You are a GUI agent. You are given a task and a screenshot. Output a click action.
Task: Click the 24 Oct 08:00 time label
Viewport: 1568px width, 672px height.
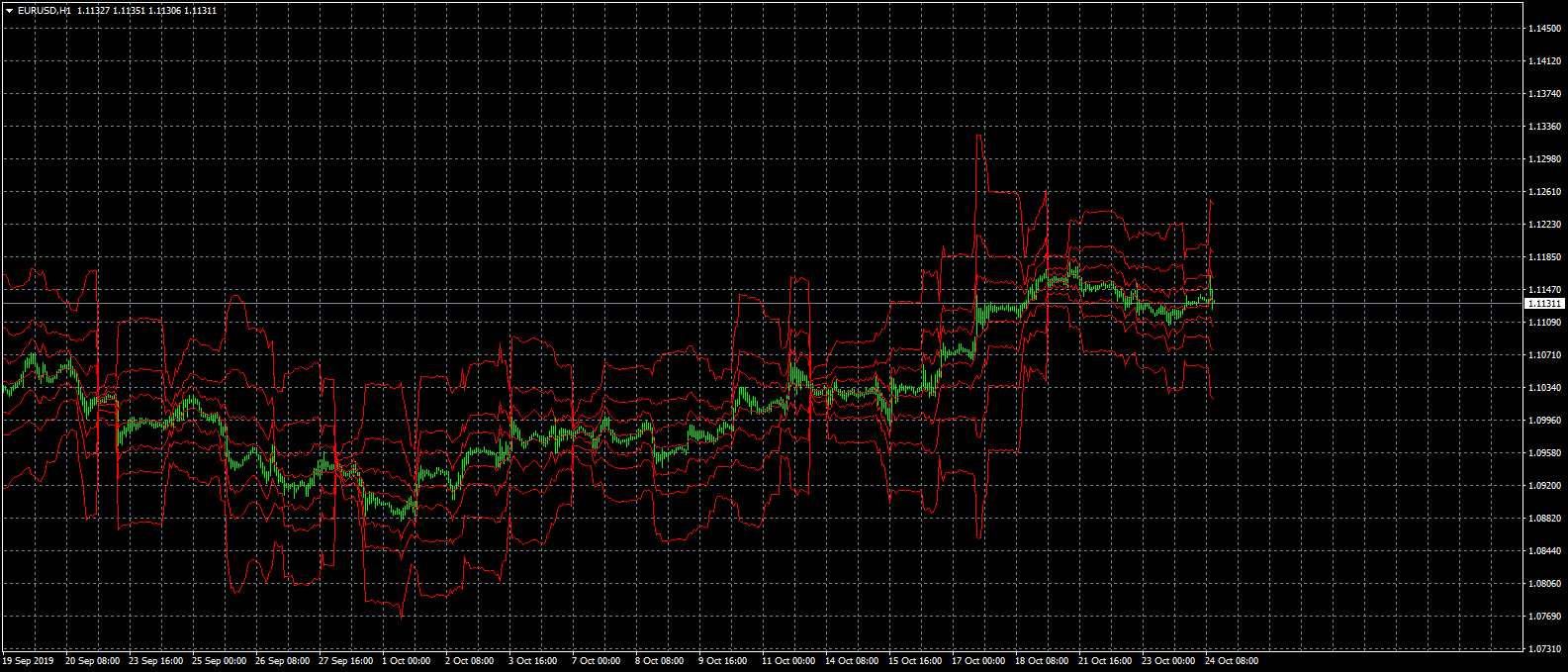click(1232, 661)
